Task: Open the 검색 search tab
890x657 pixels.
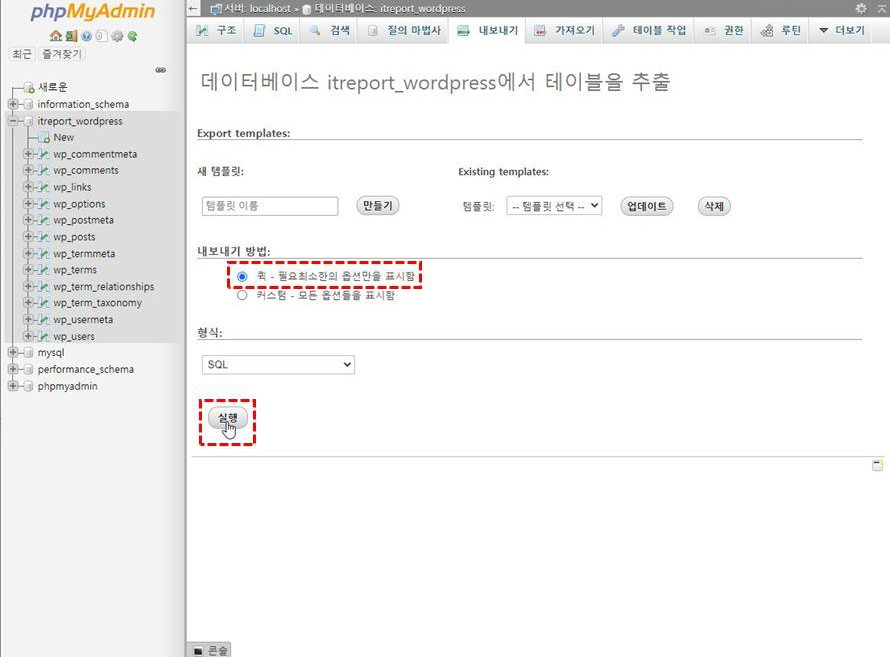Action: 330,31
